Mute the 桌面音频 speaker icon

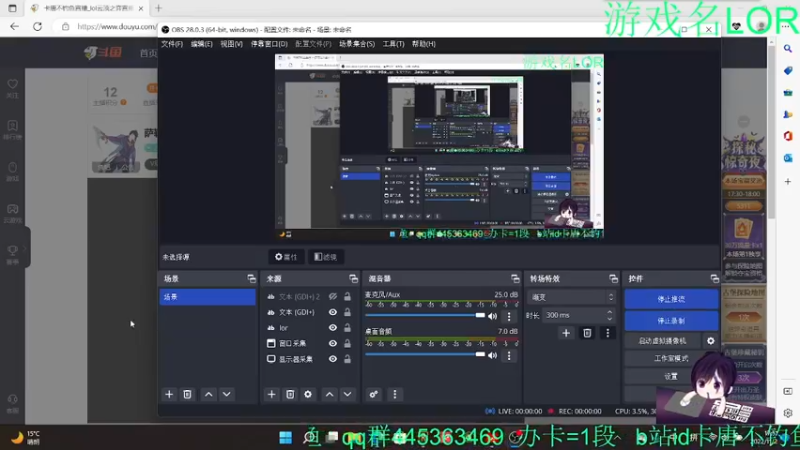[492, 355]
